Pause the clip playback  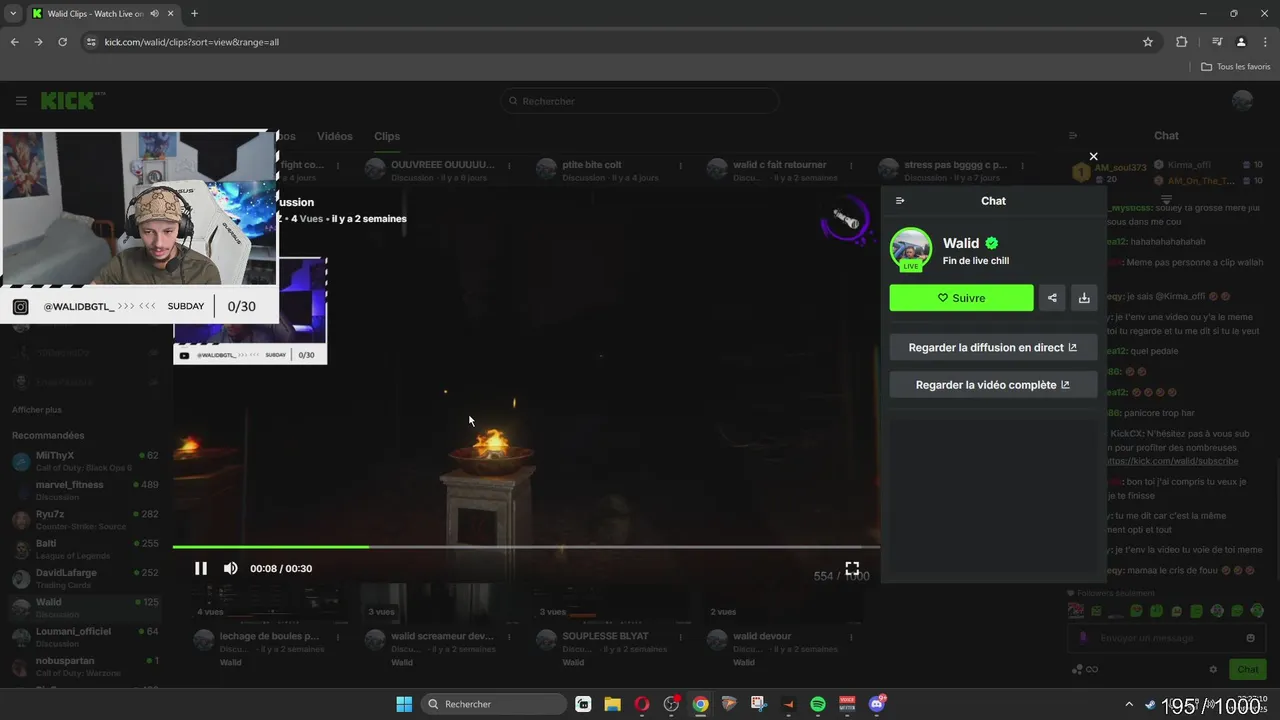pos(200,568)
